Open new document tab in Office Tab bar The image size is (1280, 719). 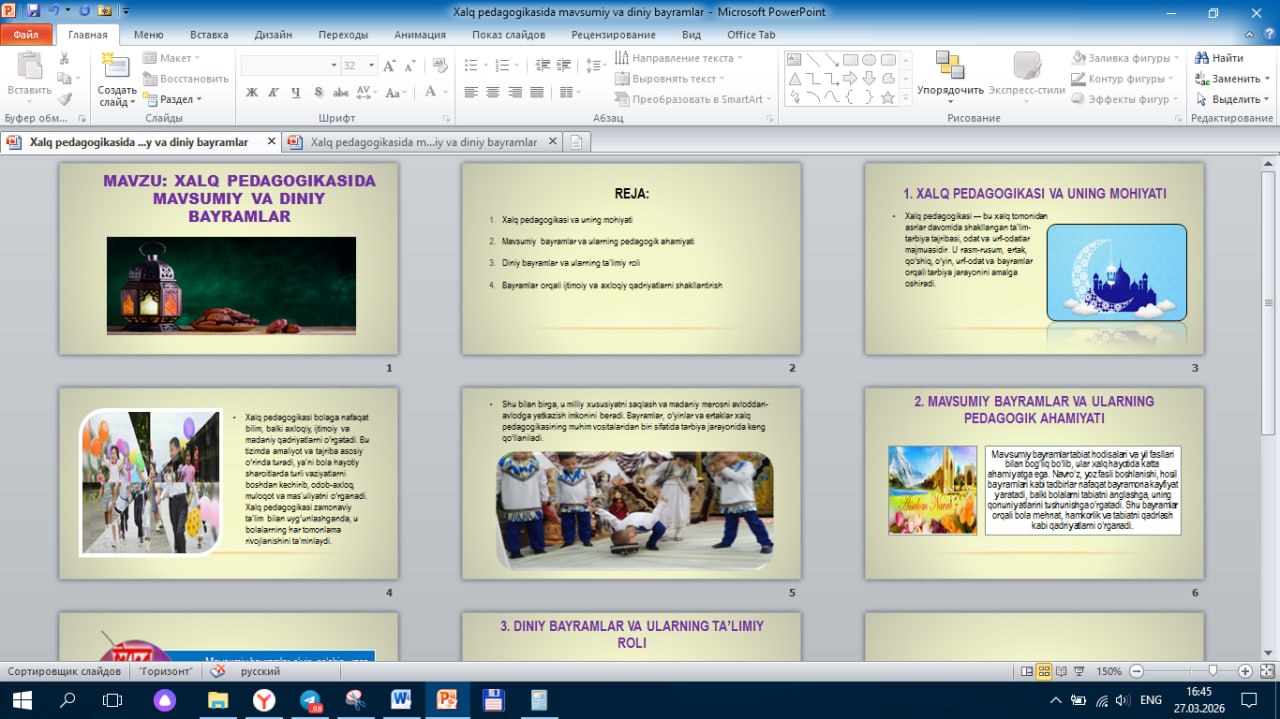coord(576,142)
